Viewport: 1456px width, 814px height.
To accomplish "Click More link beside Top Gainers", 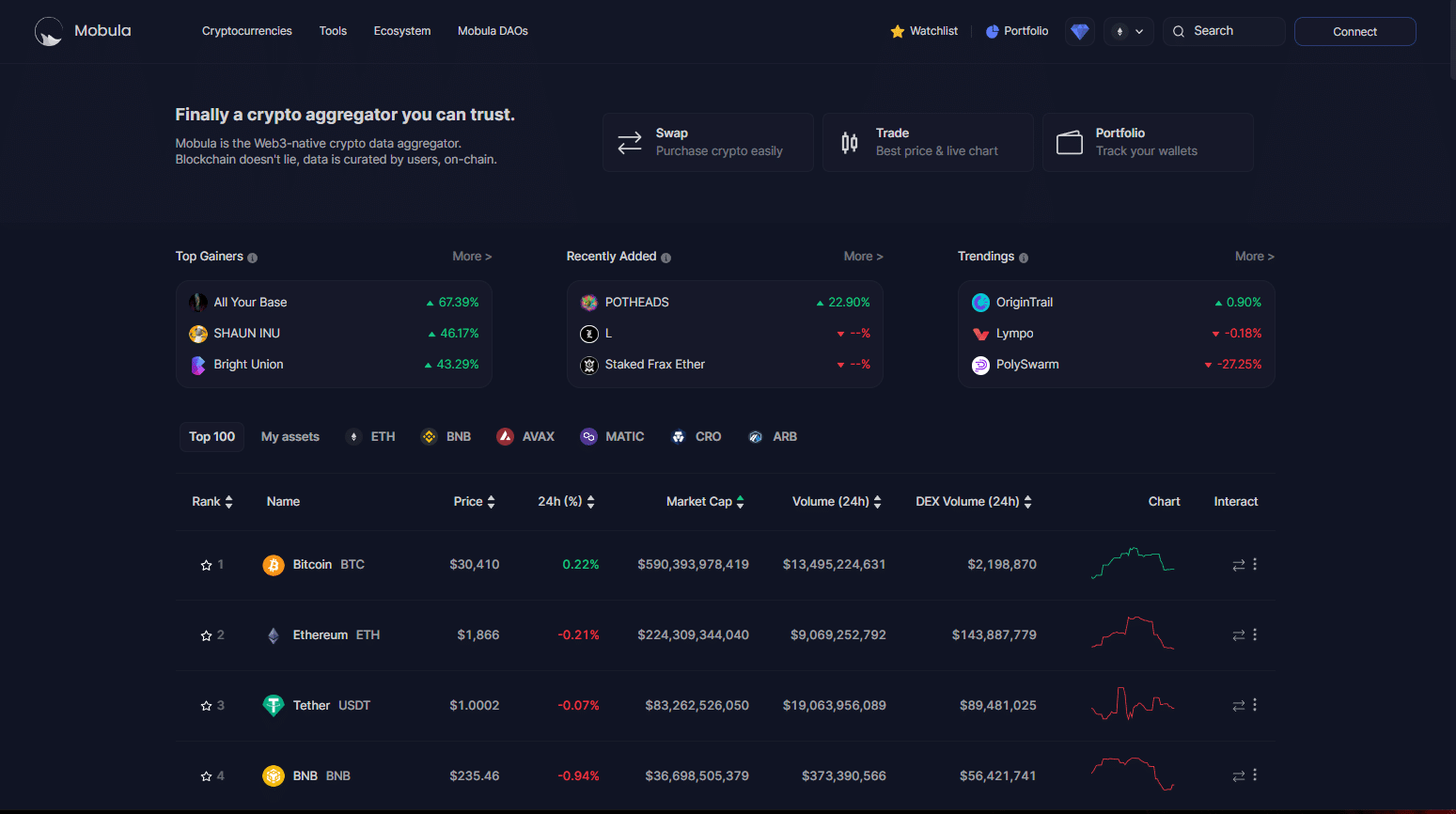I will 472,257.
